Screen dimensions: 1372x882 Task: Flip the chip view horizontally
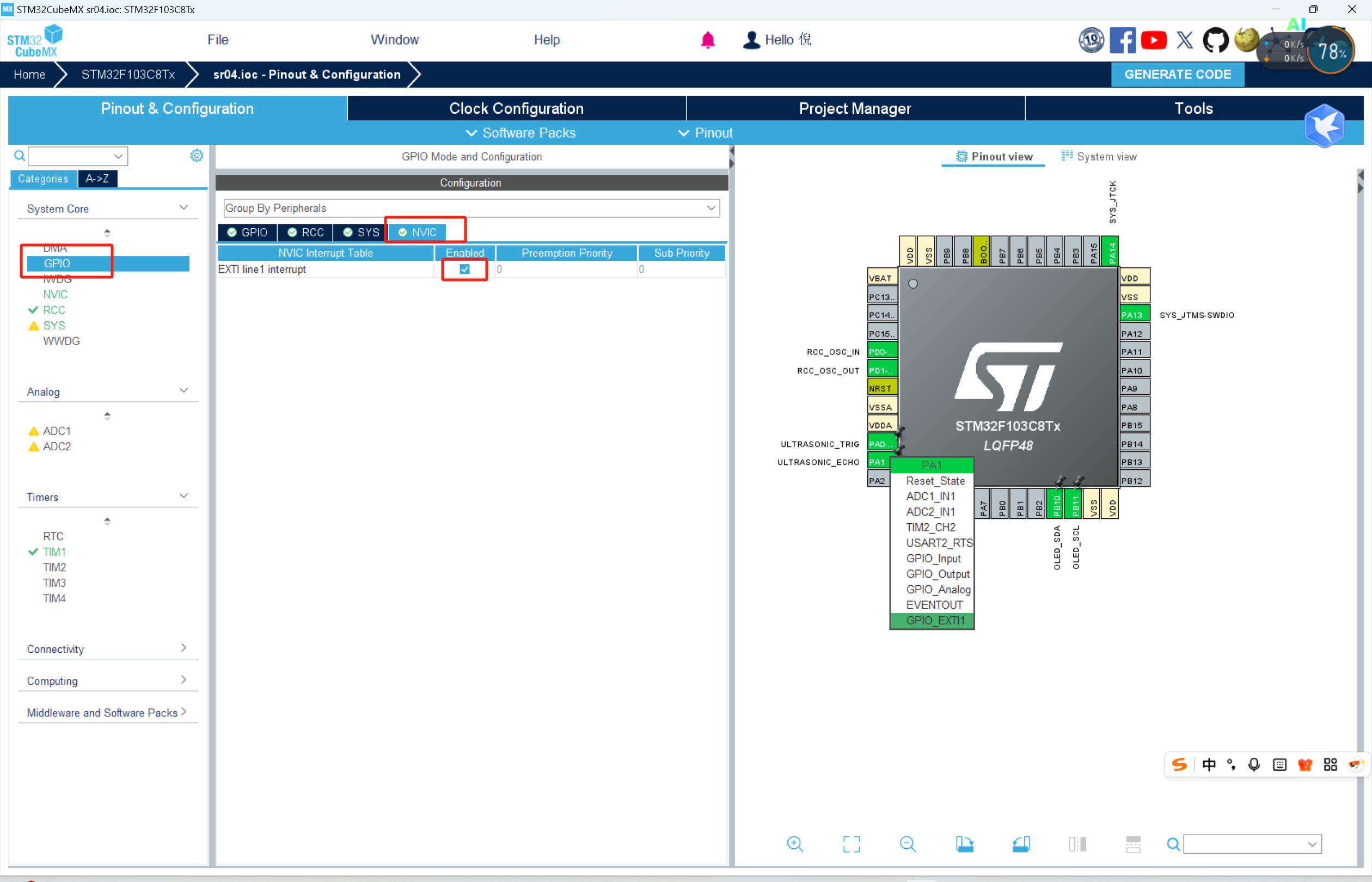click(x=1077, y=844)
